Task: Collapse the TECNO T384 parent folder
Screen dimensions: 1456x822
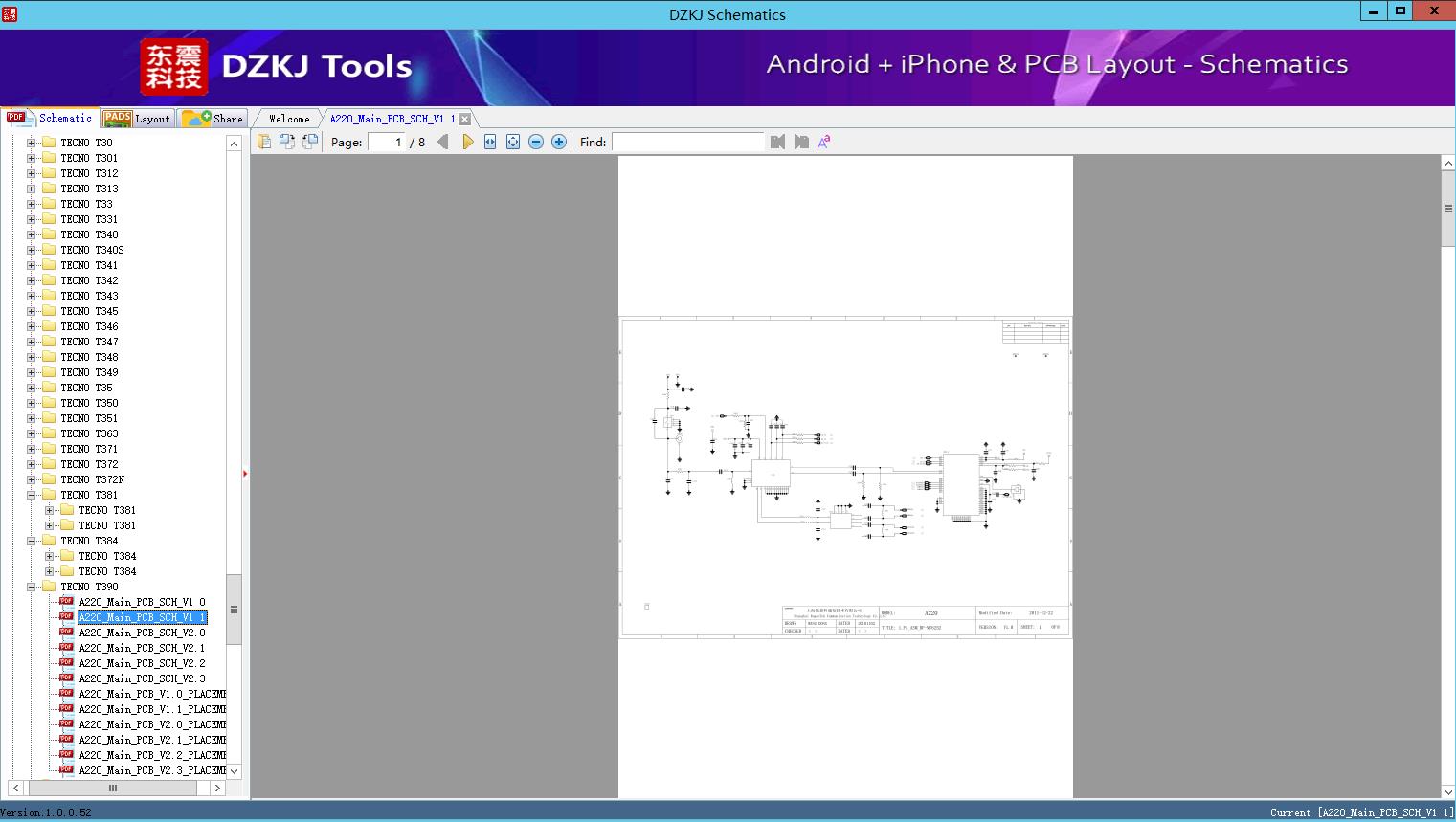Action: [31, 541]
